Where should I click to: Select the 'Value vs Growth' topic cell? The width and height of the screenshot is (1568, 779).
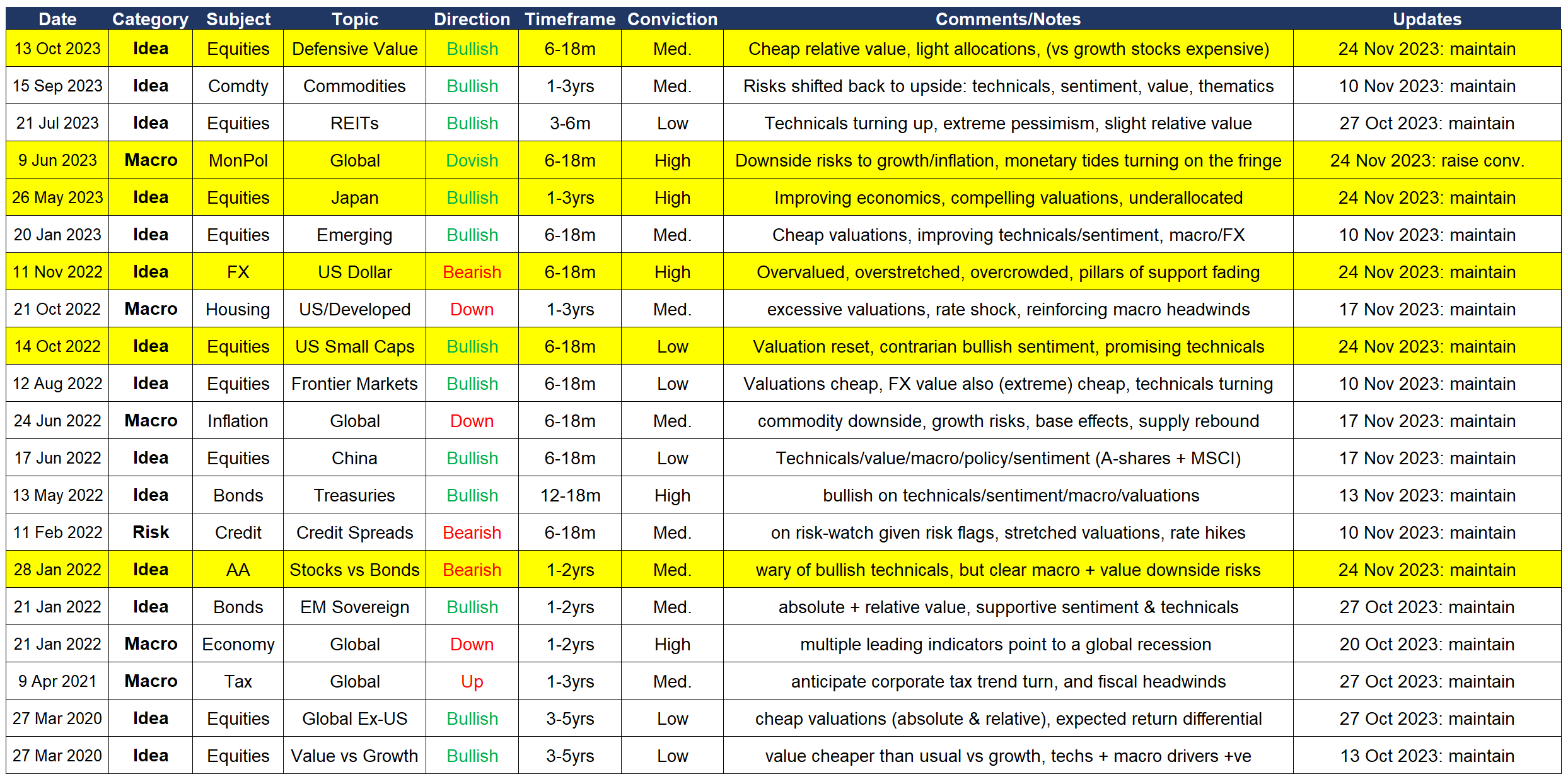click(x=354, y=756)
